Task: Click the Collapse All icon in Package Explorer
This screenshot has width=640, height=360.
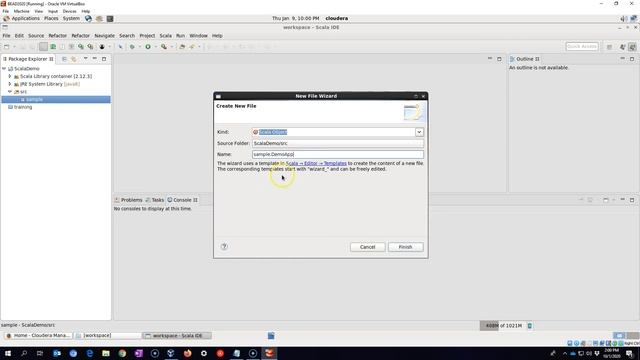Action: tap(64, 59)
